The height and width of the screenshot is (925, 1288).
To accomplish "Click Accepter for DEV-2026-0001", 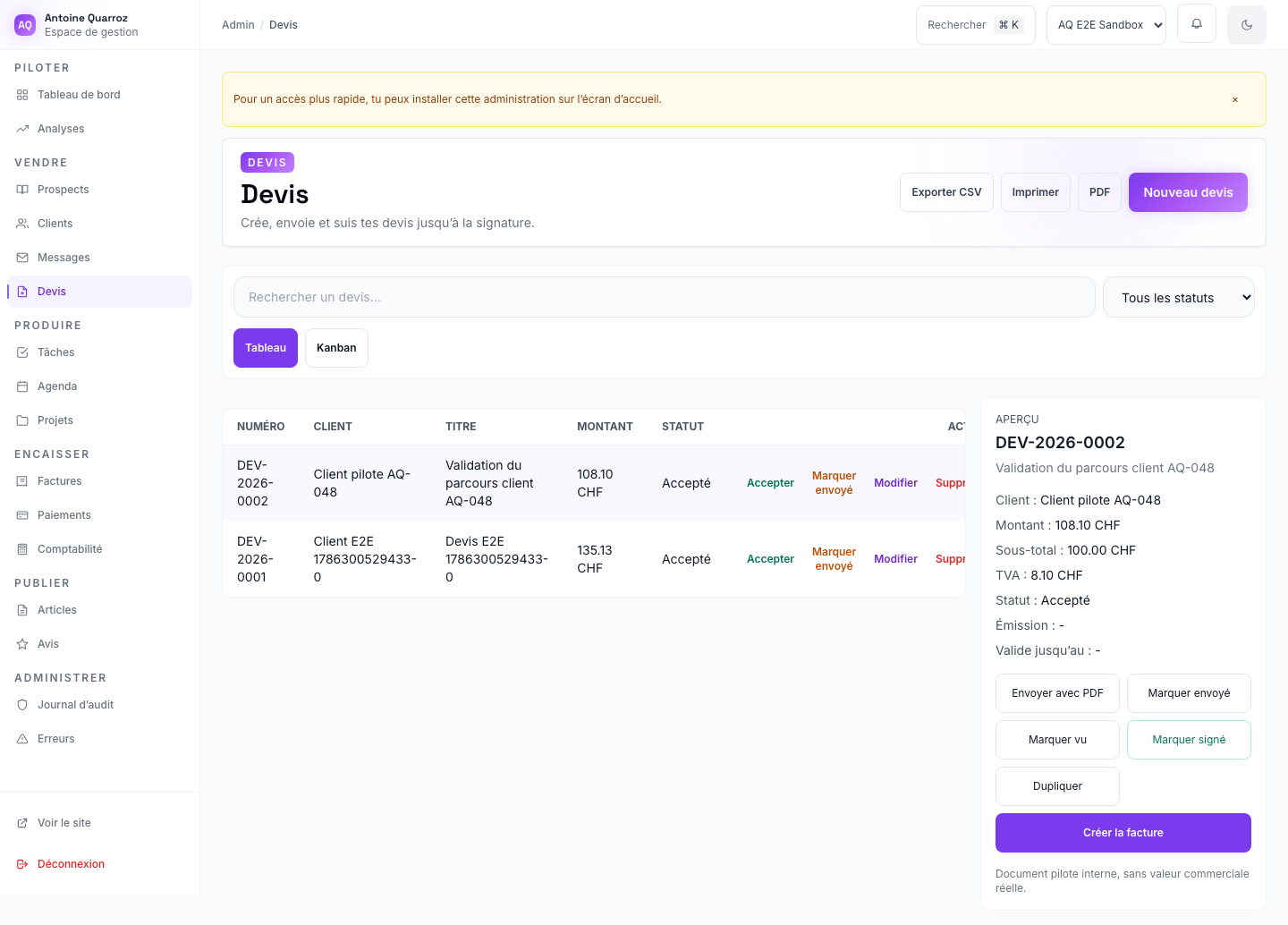I will (x=770, y=559).
